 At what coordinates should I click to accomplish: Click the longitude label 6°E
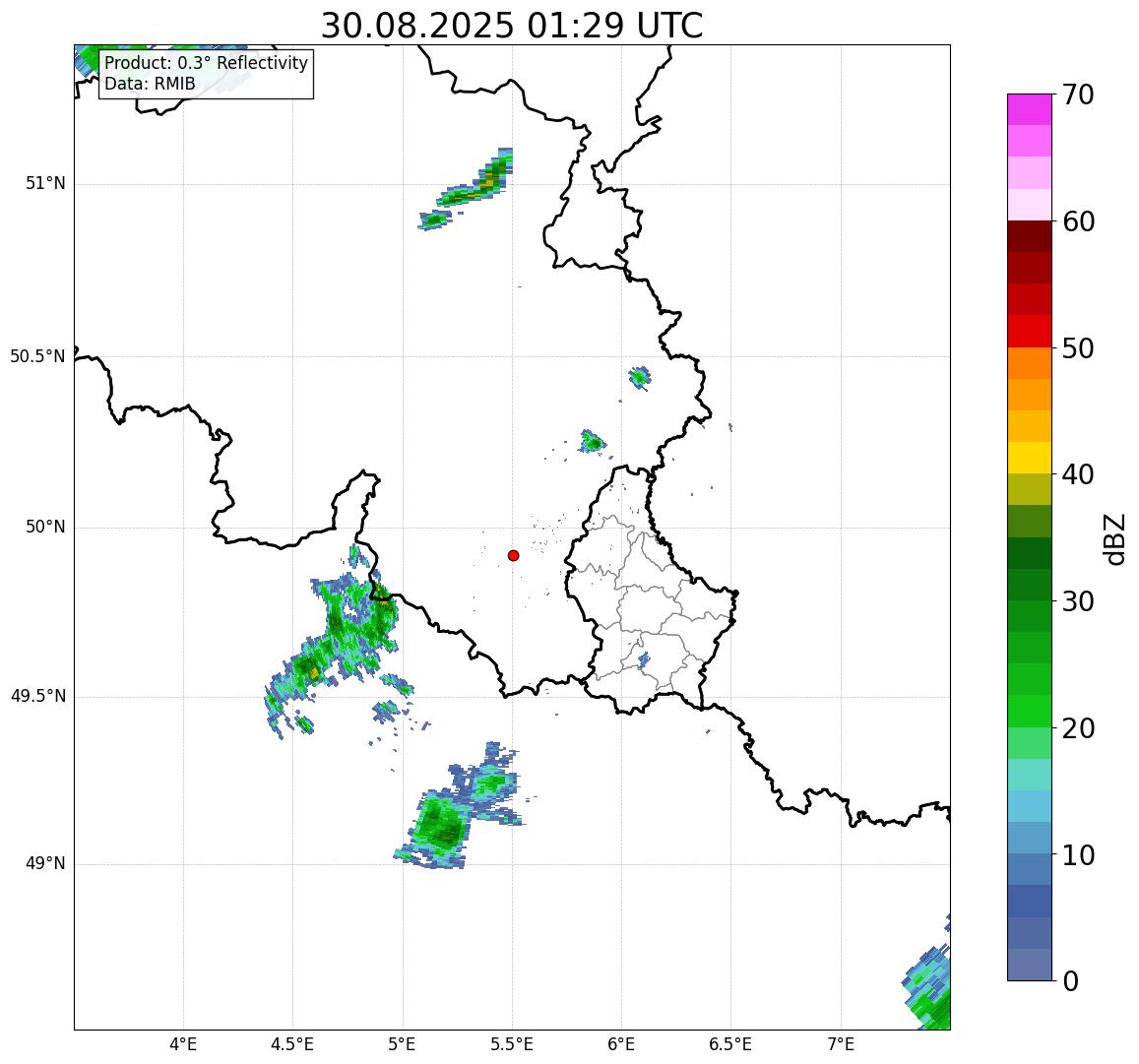(622, 1044)
